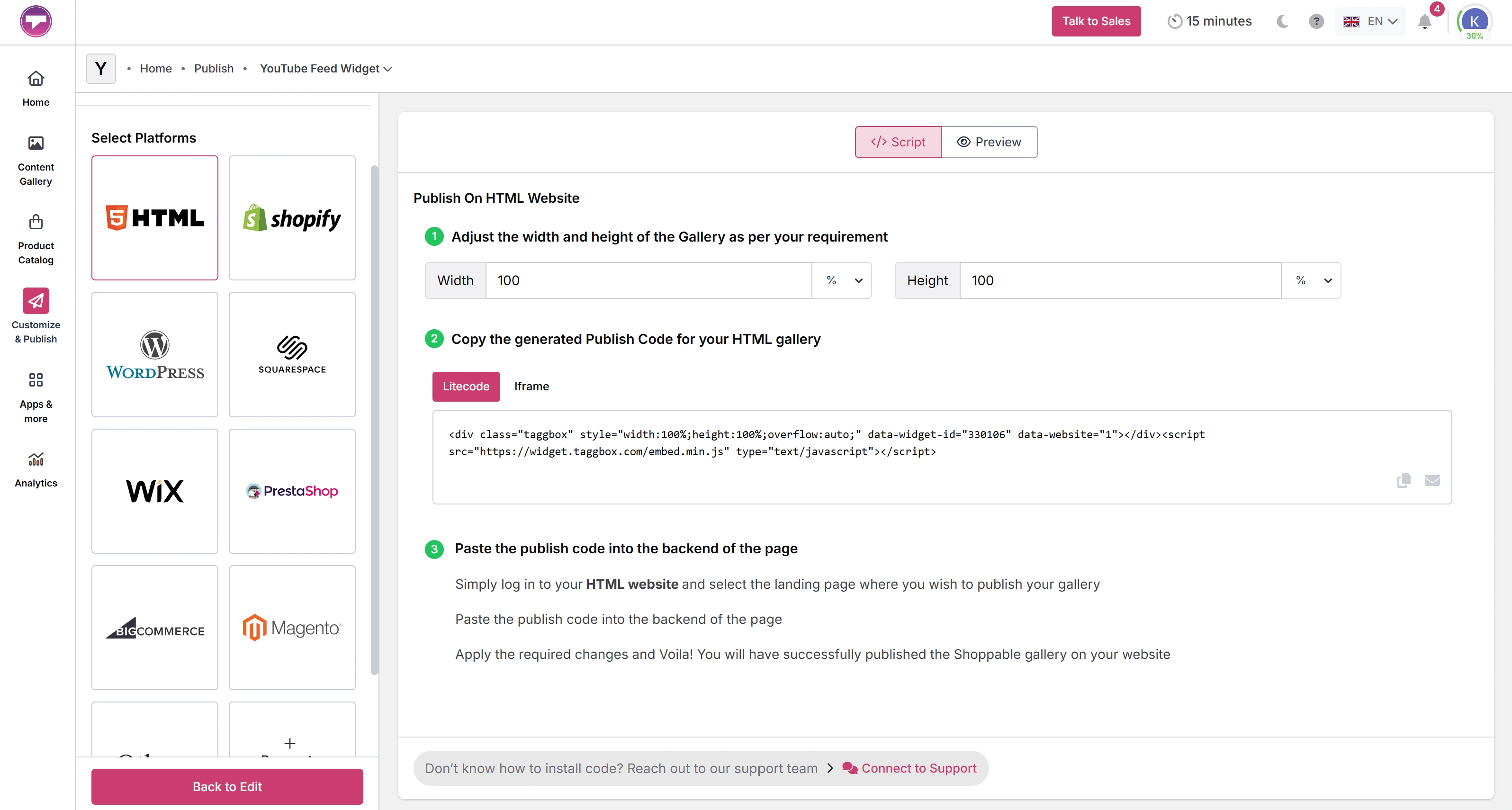
Task: Expand the YouTube Feed Widget dropdown
Action: pos(326,69)
